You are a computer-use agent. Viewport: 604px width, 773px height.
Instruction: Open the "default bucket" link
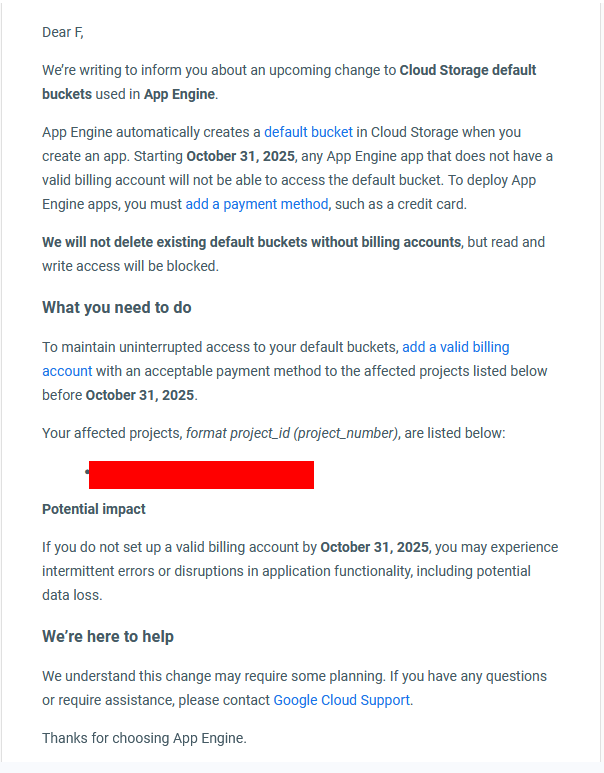coord(308,132)
